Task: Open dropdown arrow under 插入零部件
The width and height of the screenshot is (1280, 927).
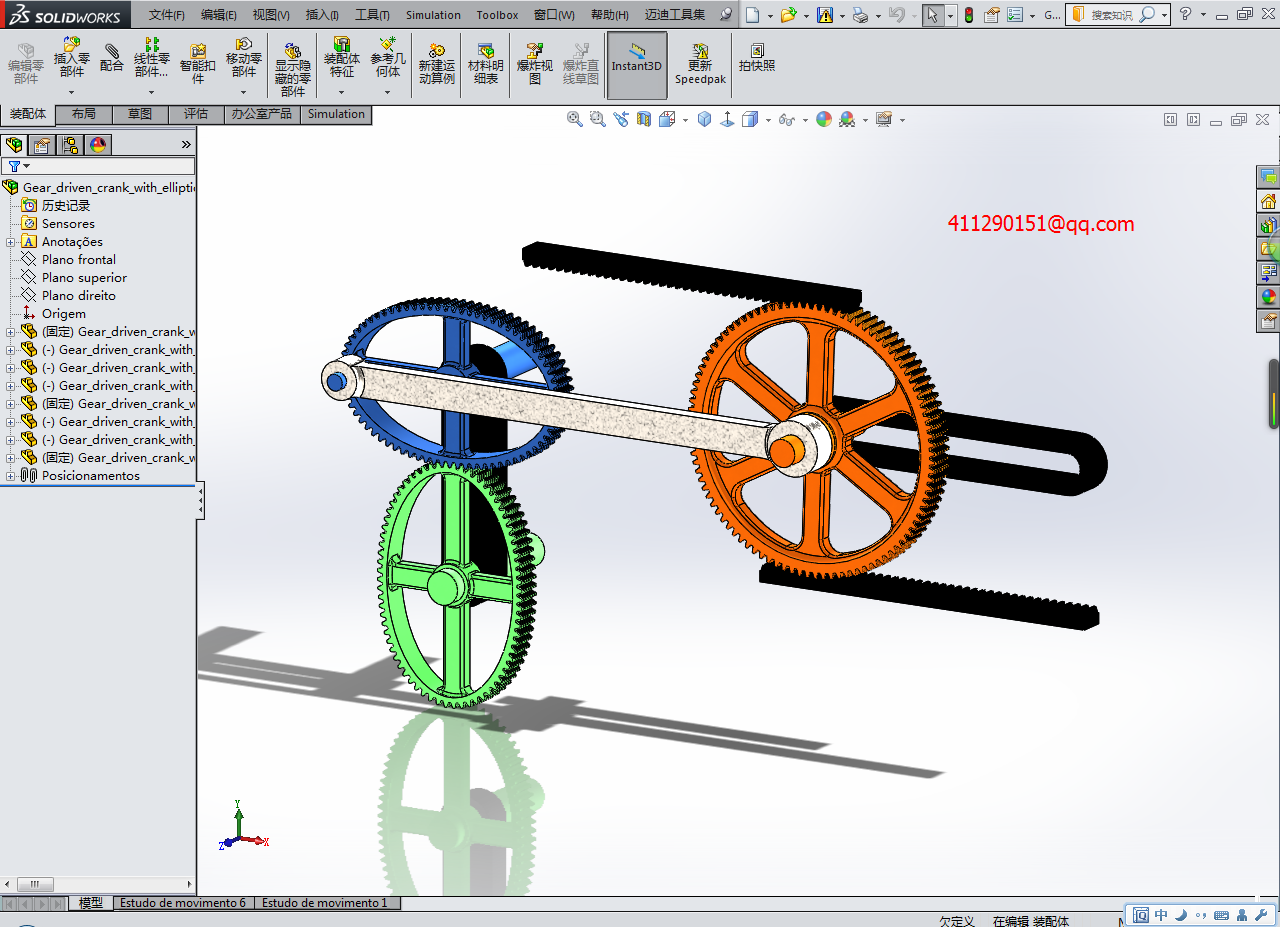Action: (71, 92)
